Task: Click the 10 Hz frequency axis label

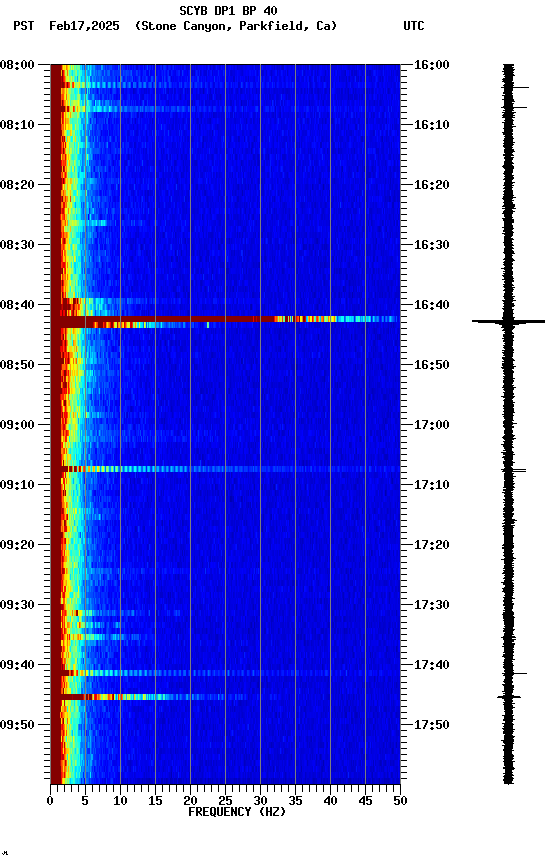Action: tap(120, 801)
